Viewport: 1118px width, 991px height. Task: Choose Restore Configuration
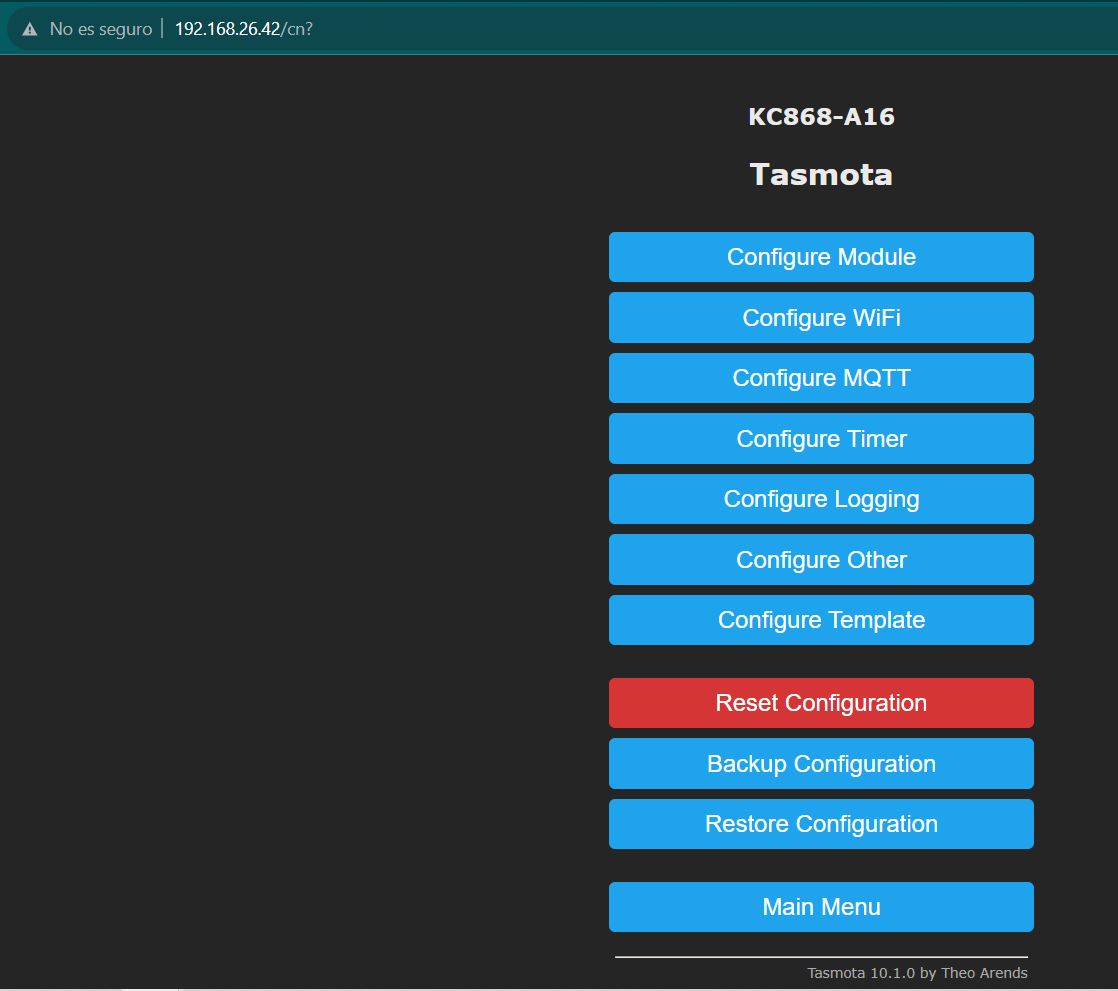click(820, 824)
